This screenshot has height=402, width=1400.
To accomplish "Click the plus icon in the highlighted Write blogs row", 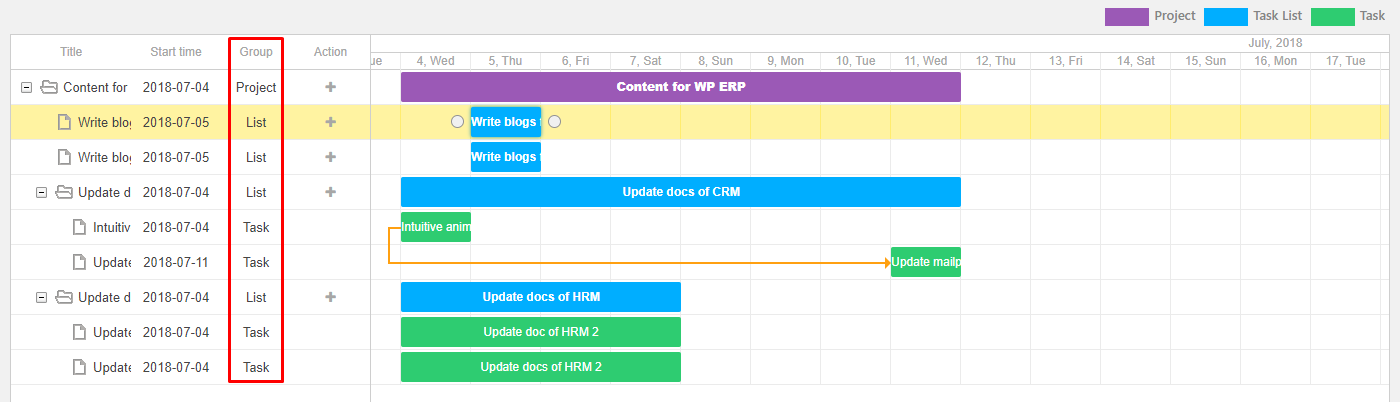I will 331,122.
